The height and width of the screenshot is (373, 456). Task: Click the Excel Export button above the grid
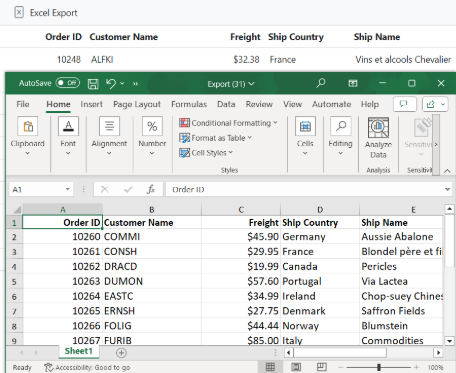point(46,13)
